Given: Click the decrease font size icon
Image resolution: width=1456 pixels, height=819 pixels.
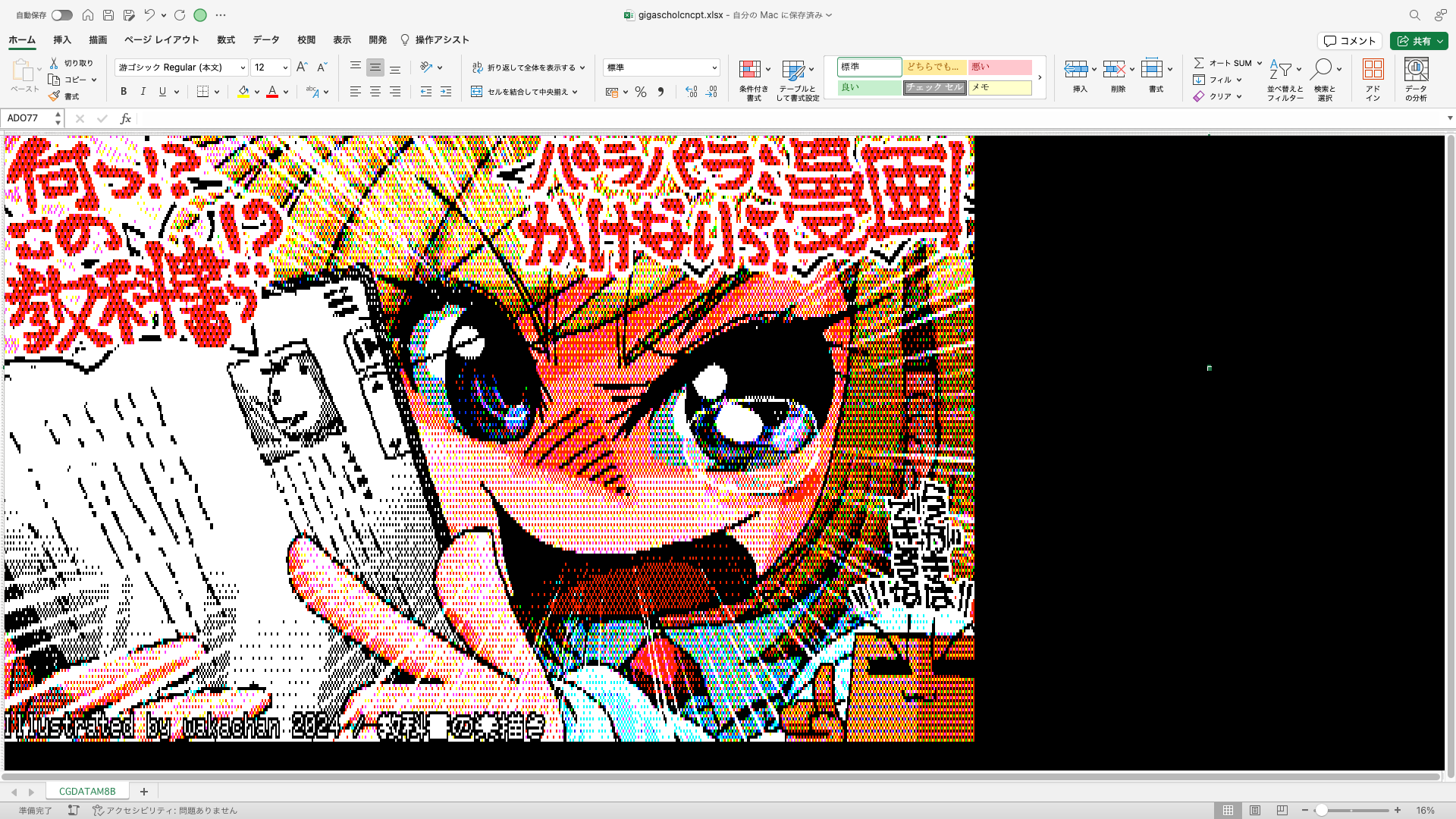Looking at the screenshot, I should 322,67.
